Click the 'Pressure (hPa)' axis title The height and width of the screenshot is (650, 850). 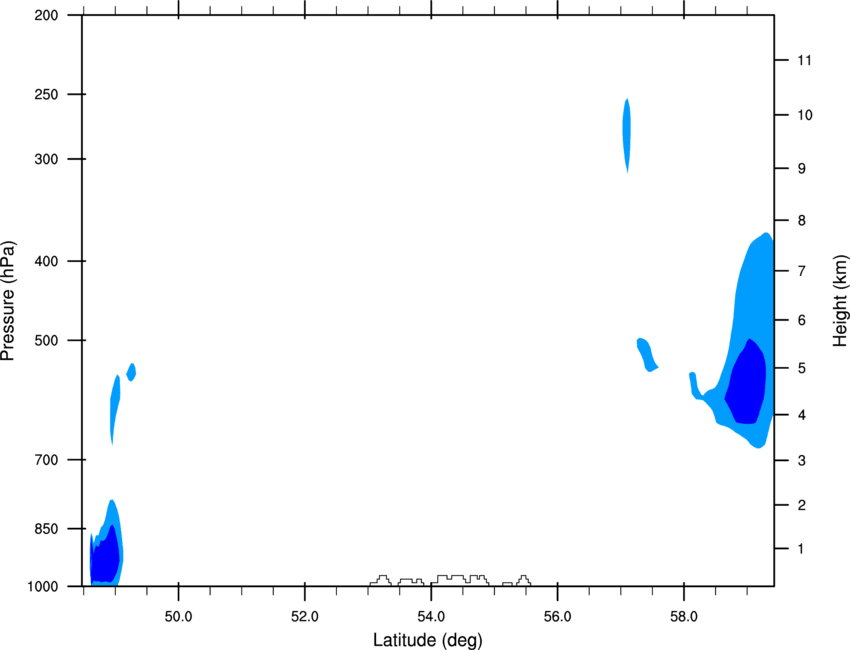[8, 301]
